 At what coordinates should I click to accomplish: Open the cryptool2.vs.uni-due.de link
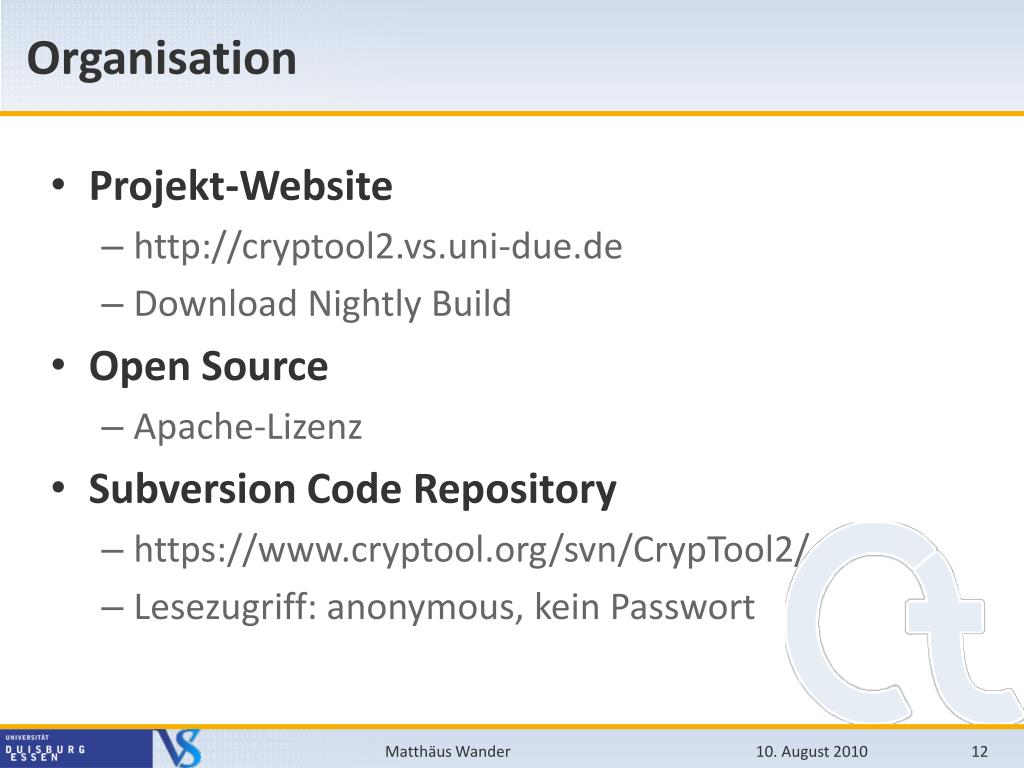click(x=378, y=247)
